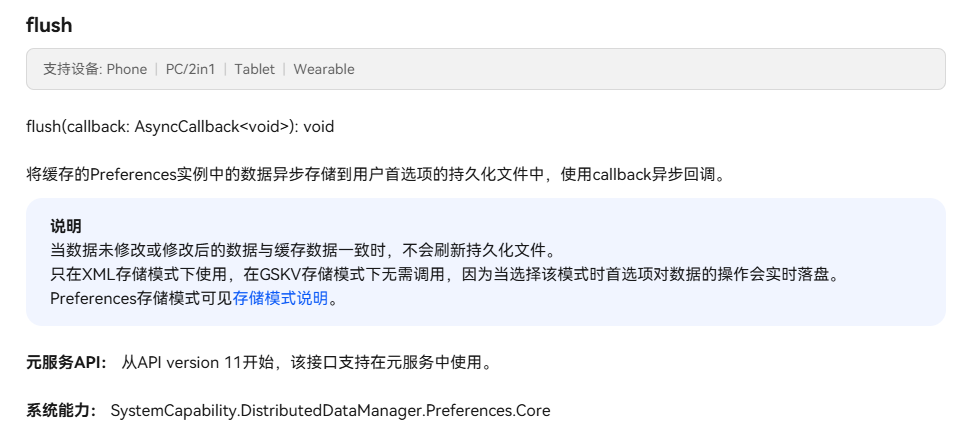The width and height of the screenshot is (958, 433).
Task: Open the 存储模式说明 link
Action: tap(280, 299)
